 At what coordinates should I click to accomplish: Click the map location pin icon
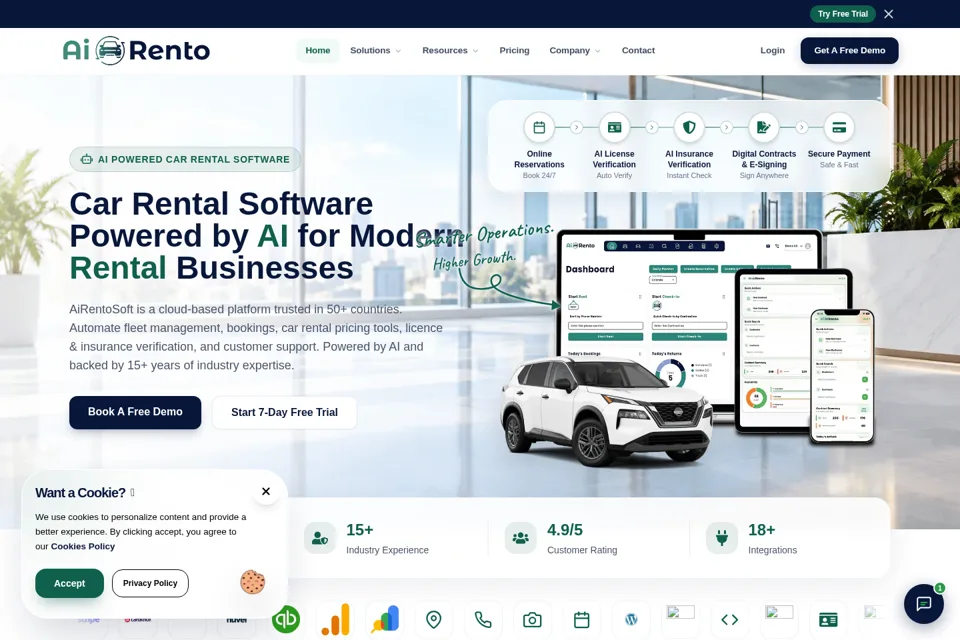[x=433, y=620]
